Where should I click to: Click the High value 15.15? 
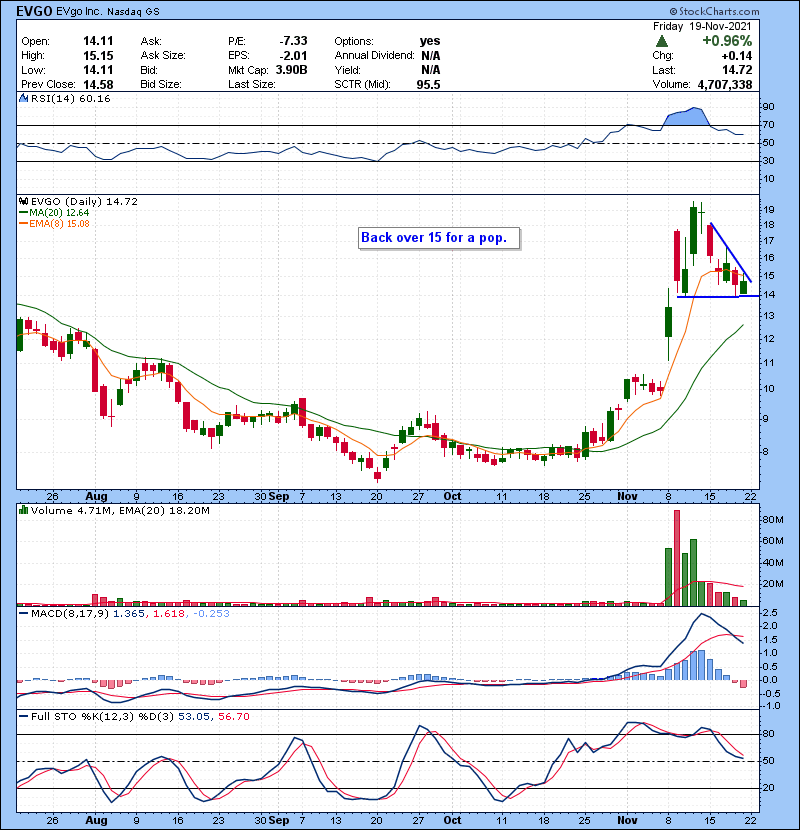coord(98,56)
